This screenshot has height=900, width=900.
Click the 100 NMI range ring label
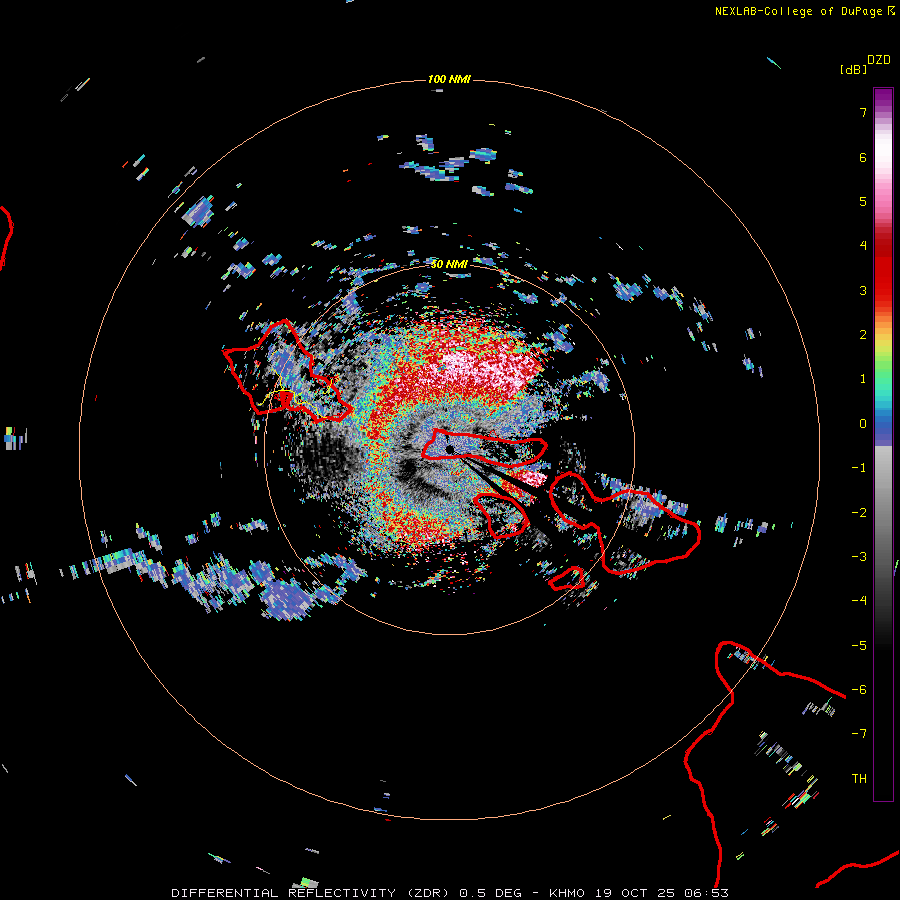[449, 79]
